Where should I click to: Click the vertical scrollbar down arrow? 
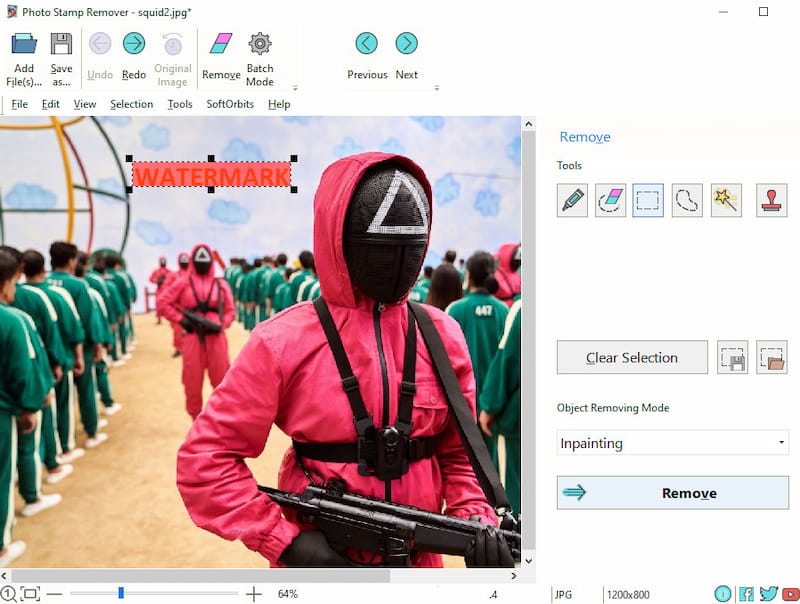pos(529,561)
